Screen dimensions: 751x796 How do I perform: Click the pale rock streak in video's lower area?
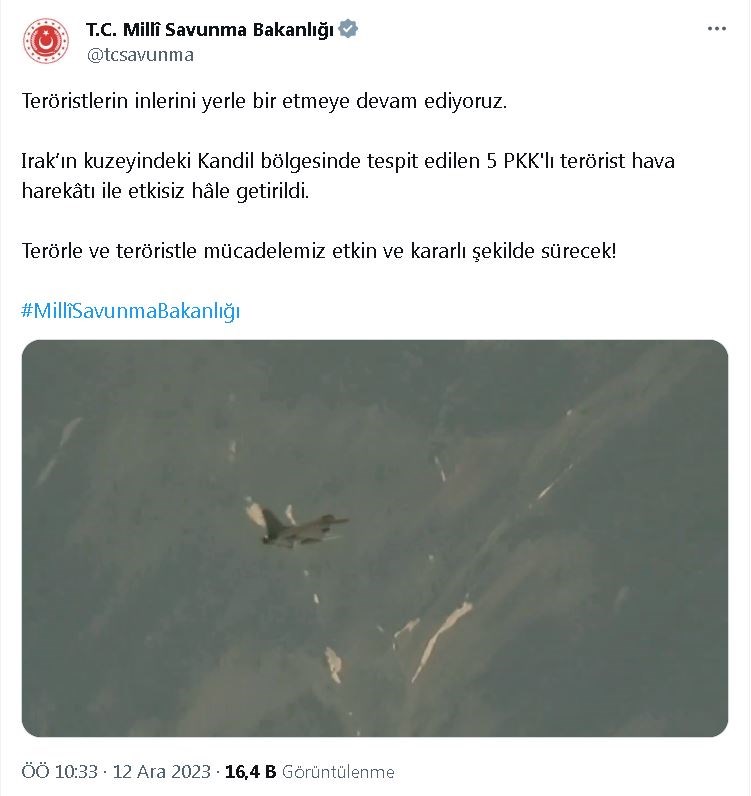coord(441,641)
